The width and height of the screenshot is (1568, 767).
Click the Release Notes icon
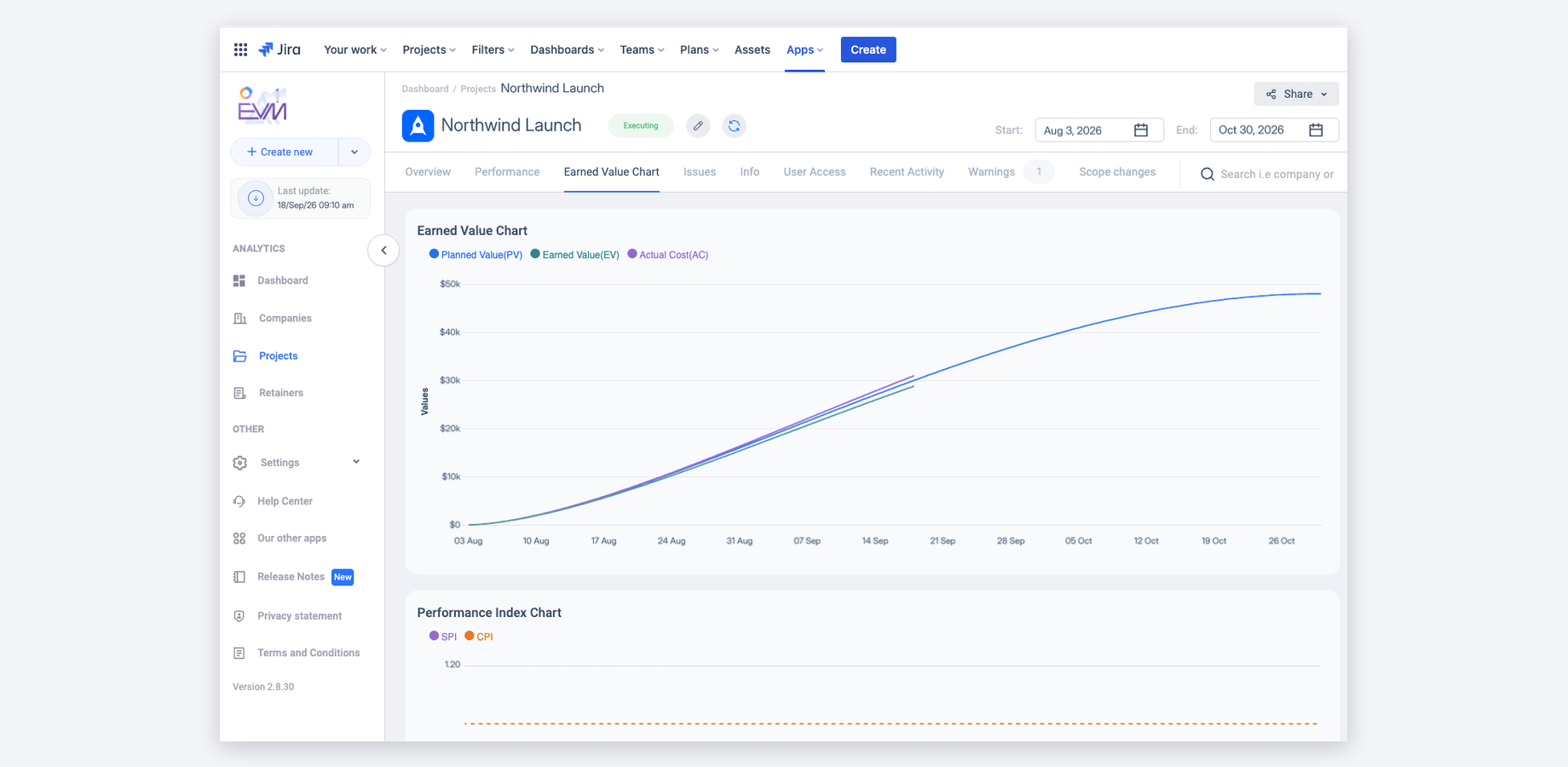(x=239, y=577)
